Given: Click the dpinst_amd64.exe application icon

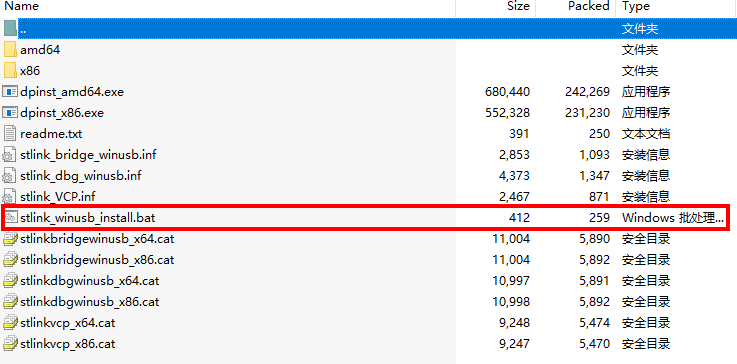Looking at the screenshot, I should [x=10, y=92].
